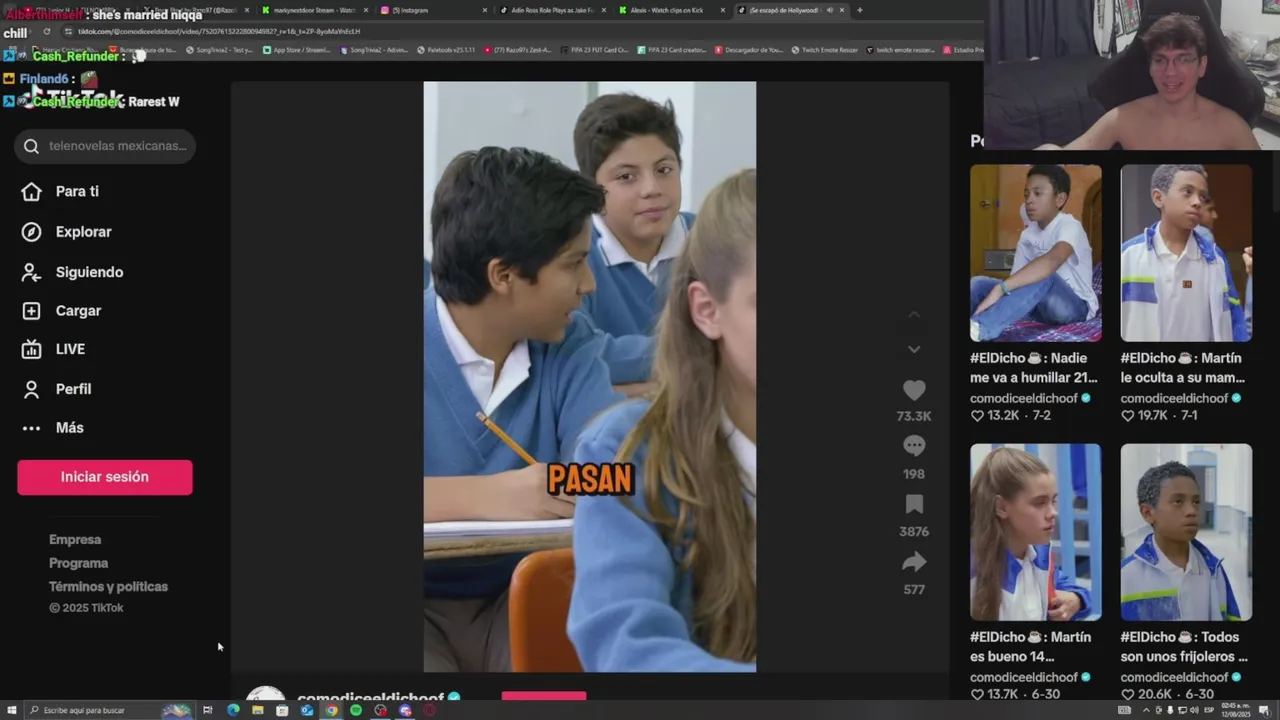
Task: Share the video using the arrow icon
Action: pyautogui.click(x=914, y=562)
